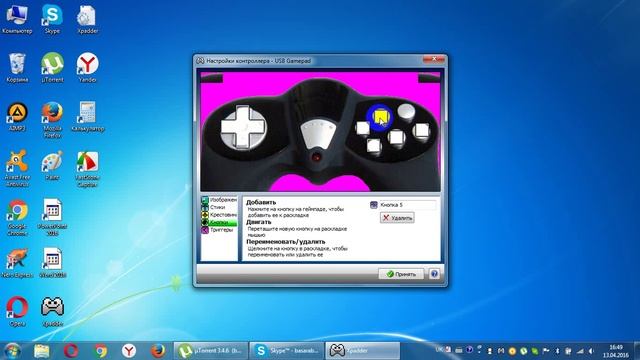640x360 pixels.
Task: Open the Xpadder gamepad-shaped desktop icon
Action: tap(52, 311)
